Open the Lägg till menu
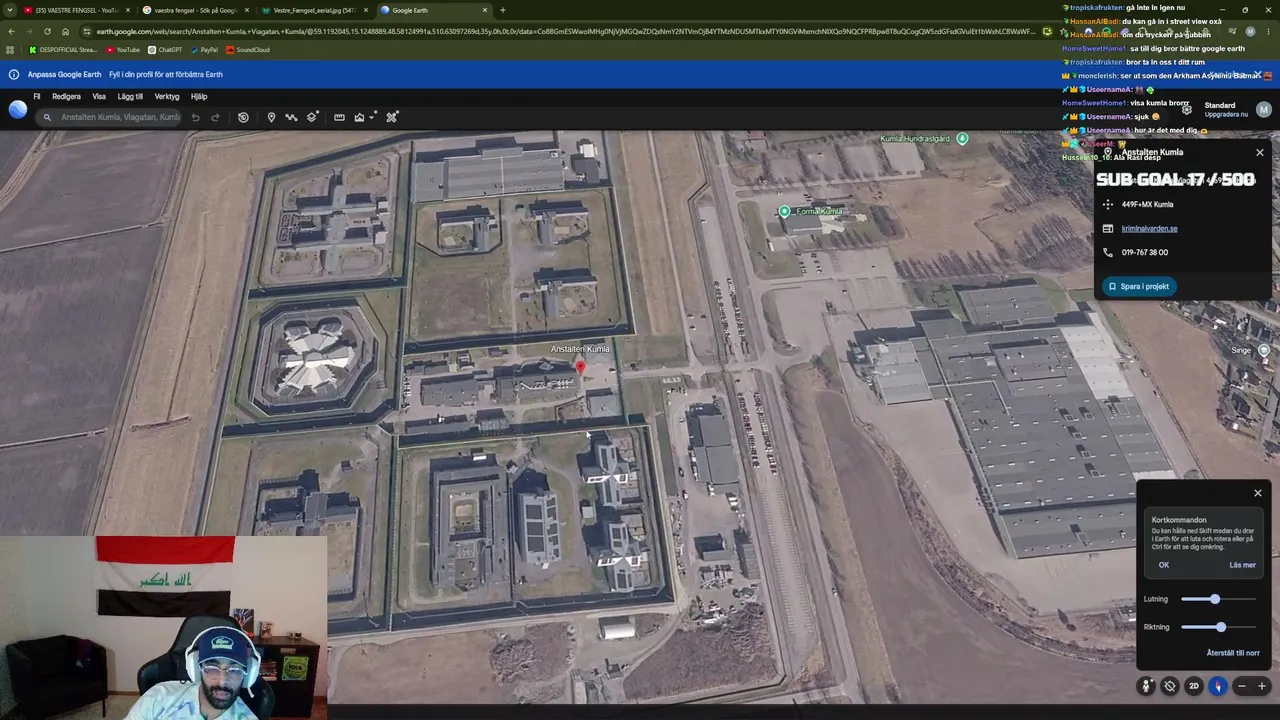The width and height of the screenshot is (1280, 720). (130, 96)
